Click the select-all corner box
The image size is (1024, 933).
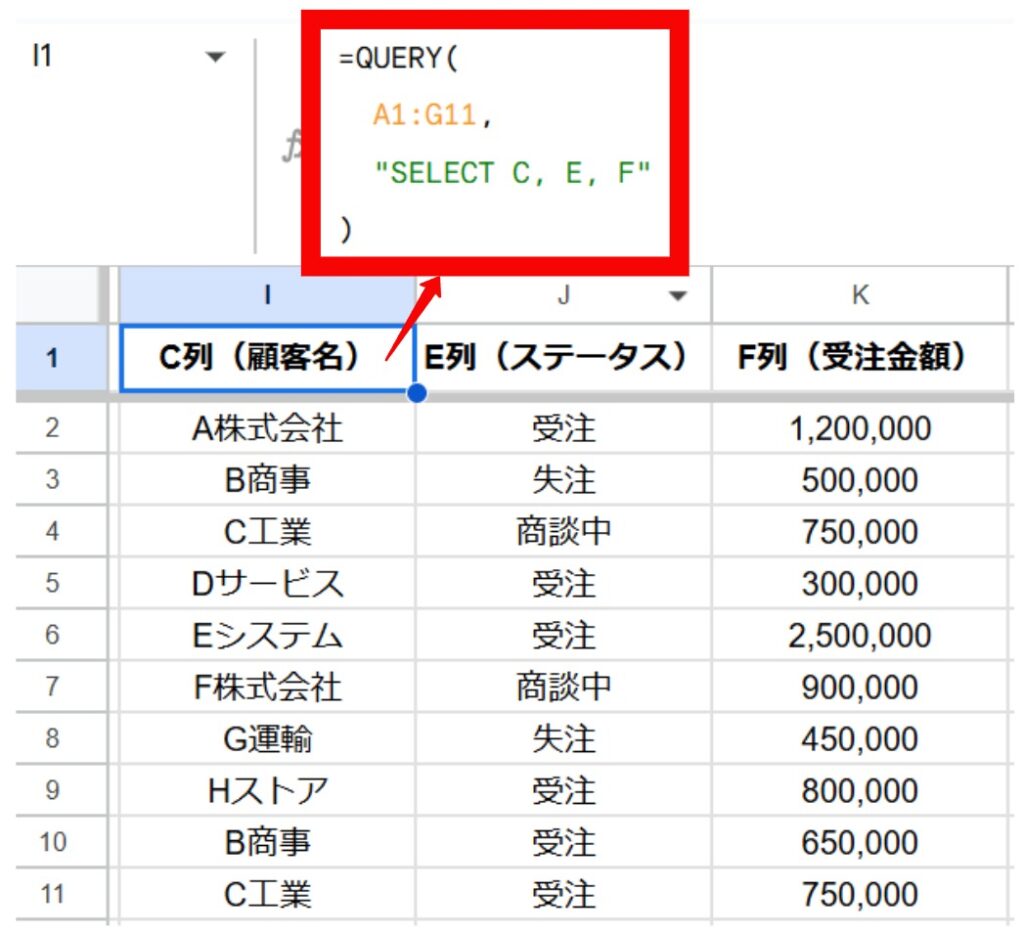57,295
